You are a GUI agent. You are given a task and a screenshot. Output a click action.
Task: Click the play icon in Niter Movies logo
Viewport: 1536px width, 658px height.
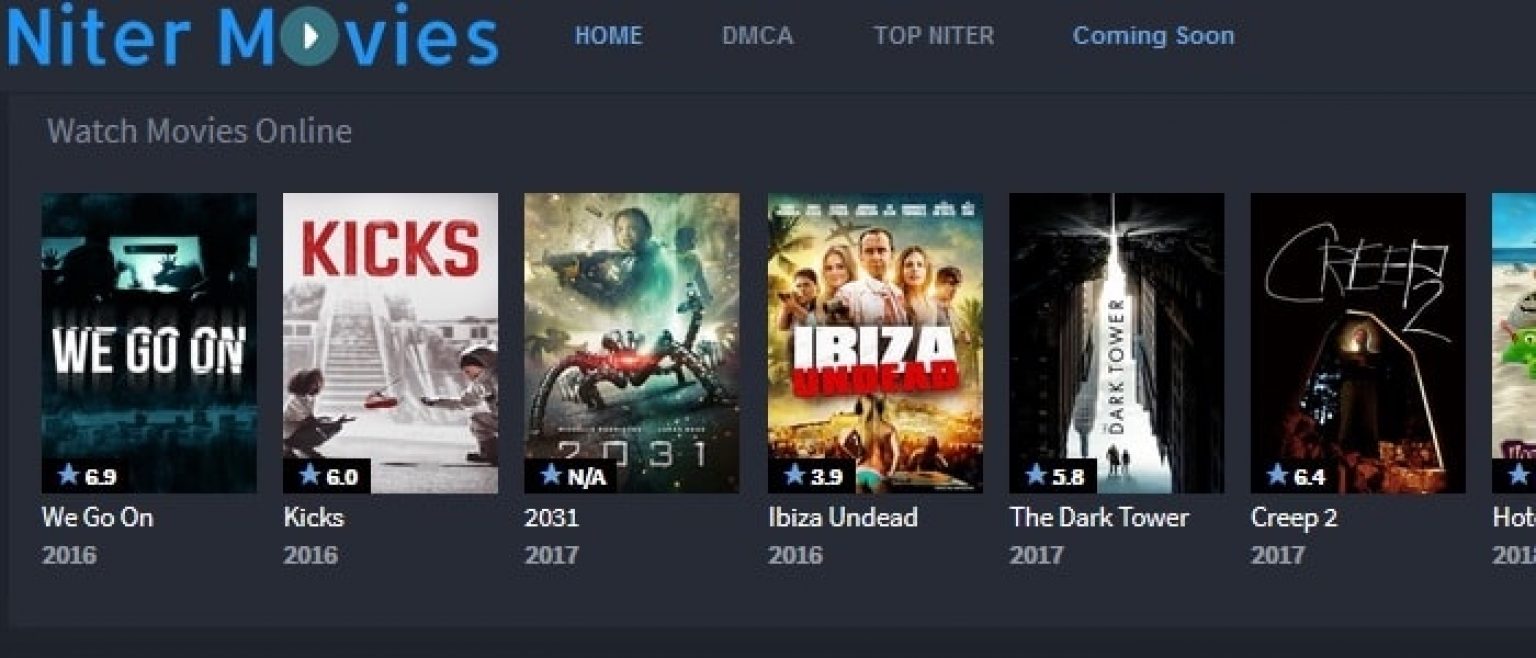tap(310, 37)
